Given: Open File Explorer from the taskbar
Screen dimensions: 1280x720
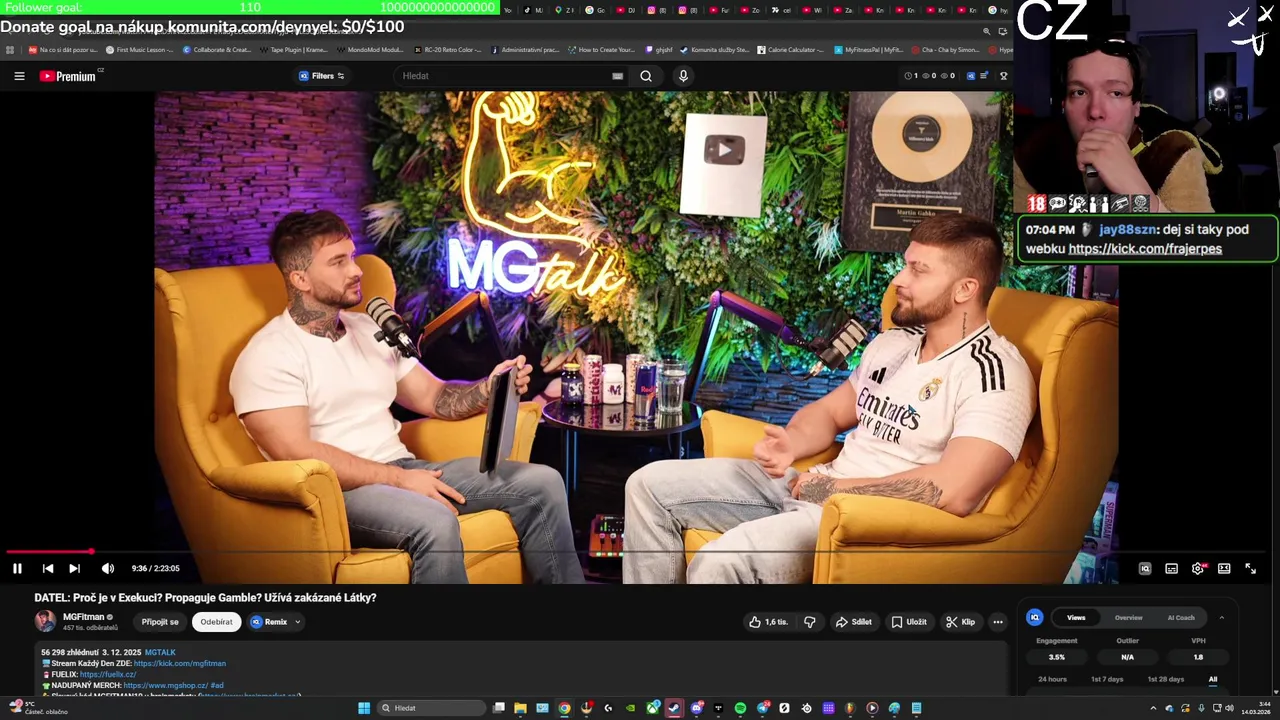Looking at the screenshot, I should (x=520, y=708).
